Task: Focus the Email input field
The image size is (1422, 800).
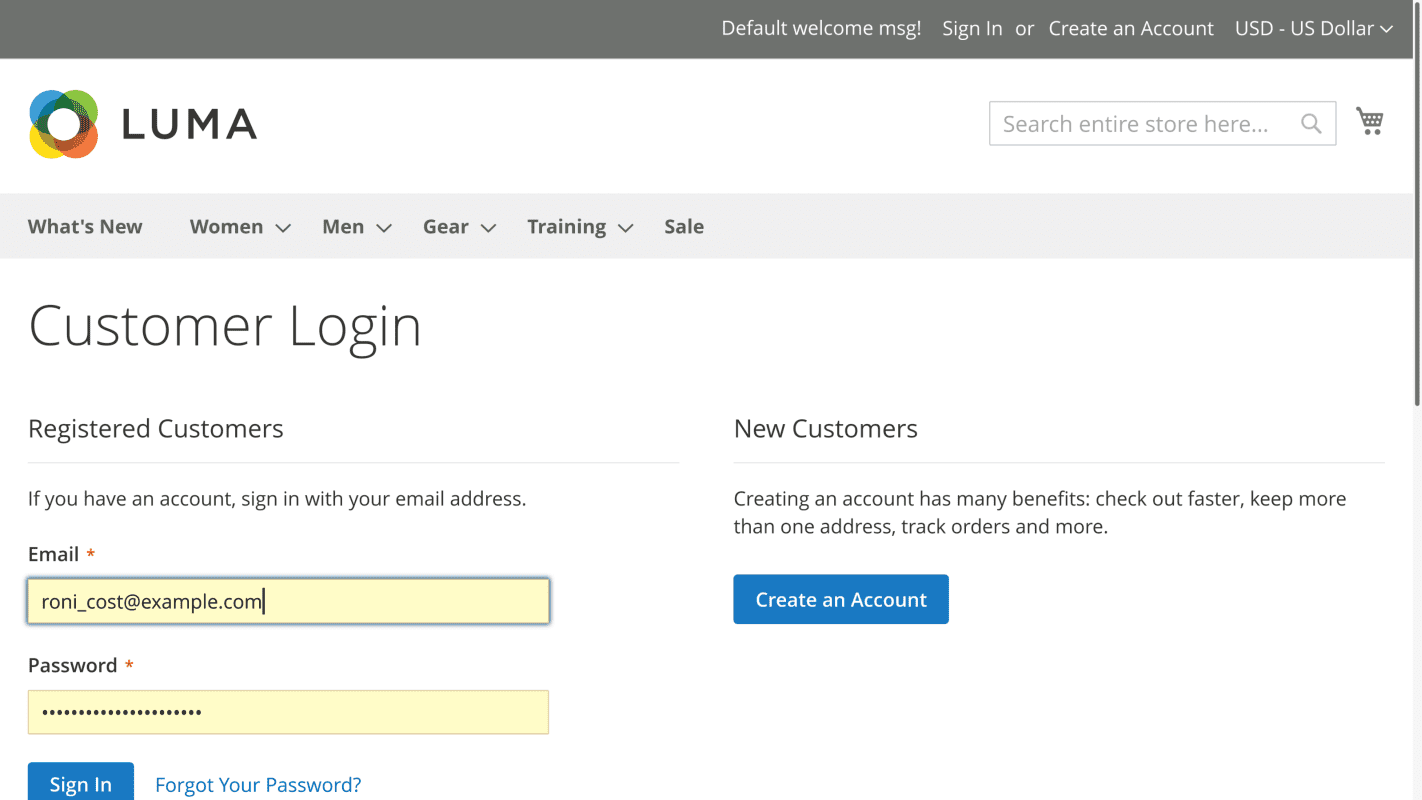Action: [288, 601]
